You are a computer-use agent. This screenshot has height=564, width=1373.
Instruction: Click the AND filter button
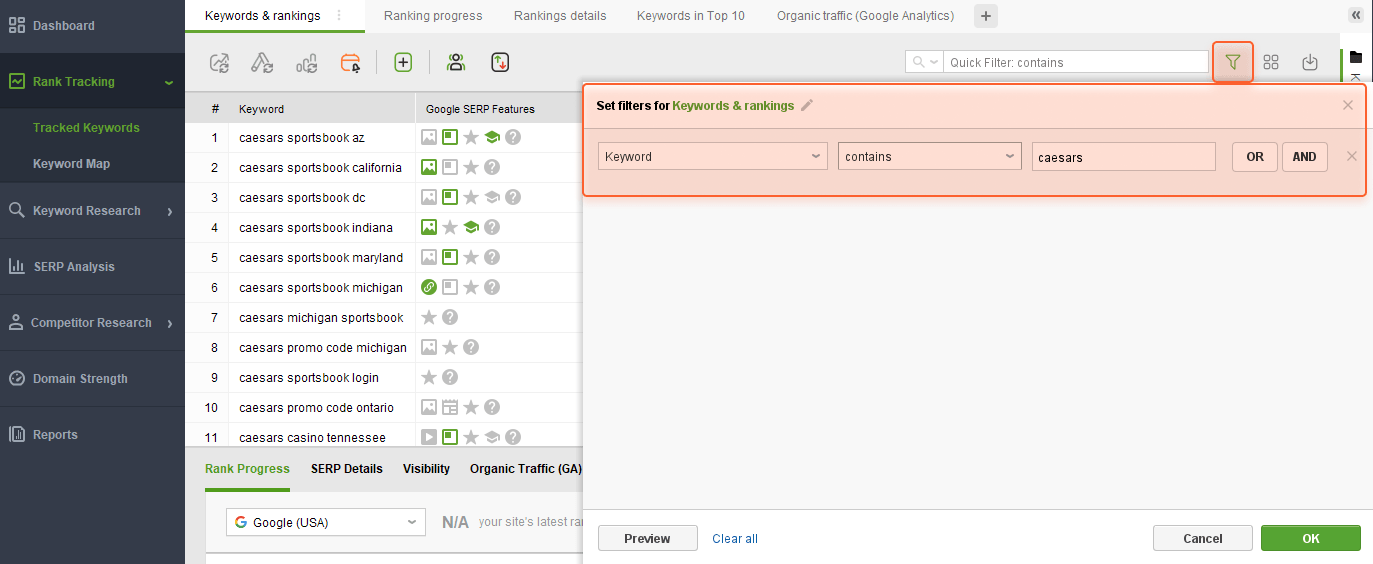1305,157
